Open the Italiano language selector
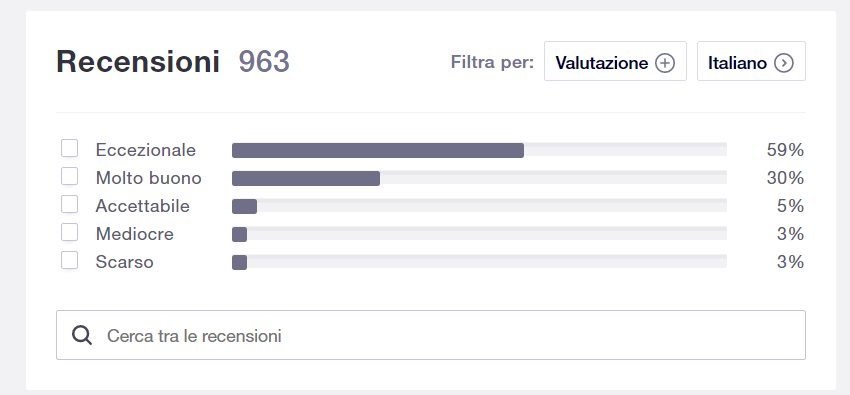 (x=751, y=61)
